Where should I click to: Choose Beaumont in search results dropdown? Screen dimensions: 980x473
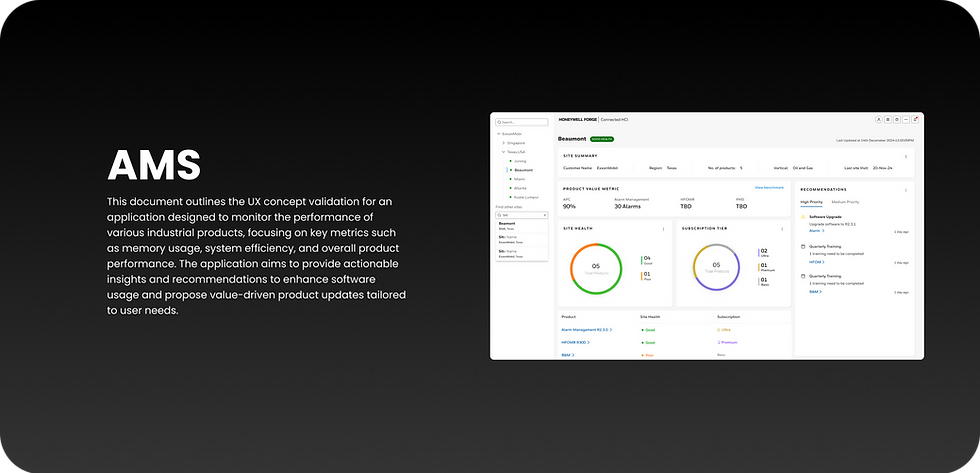click(522, 225)
